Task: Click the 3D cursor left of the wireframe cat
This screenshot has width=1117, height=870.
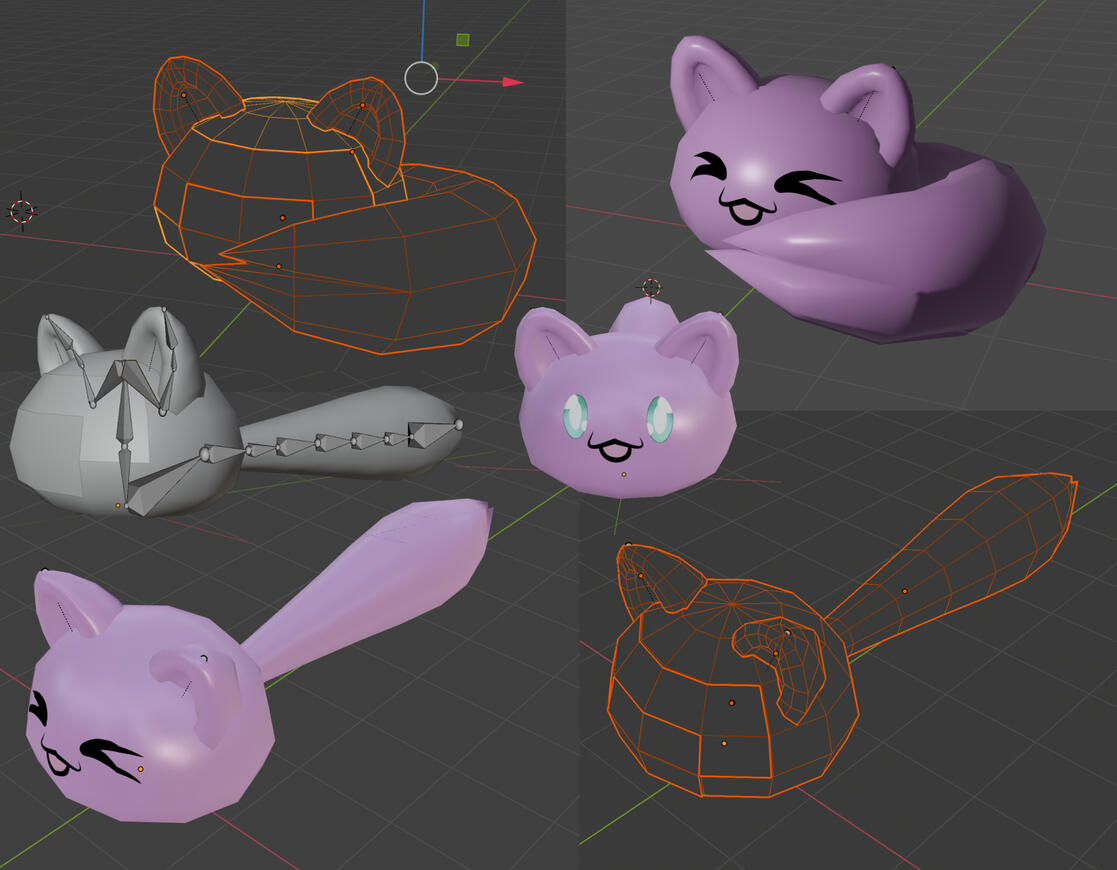Action: pyautogui.click(x=22, y=211)
